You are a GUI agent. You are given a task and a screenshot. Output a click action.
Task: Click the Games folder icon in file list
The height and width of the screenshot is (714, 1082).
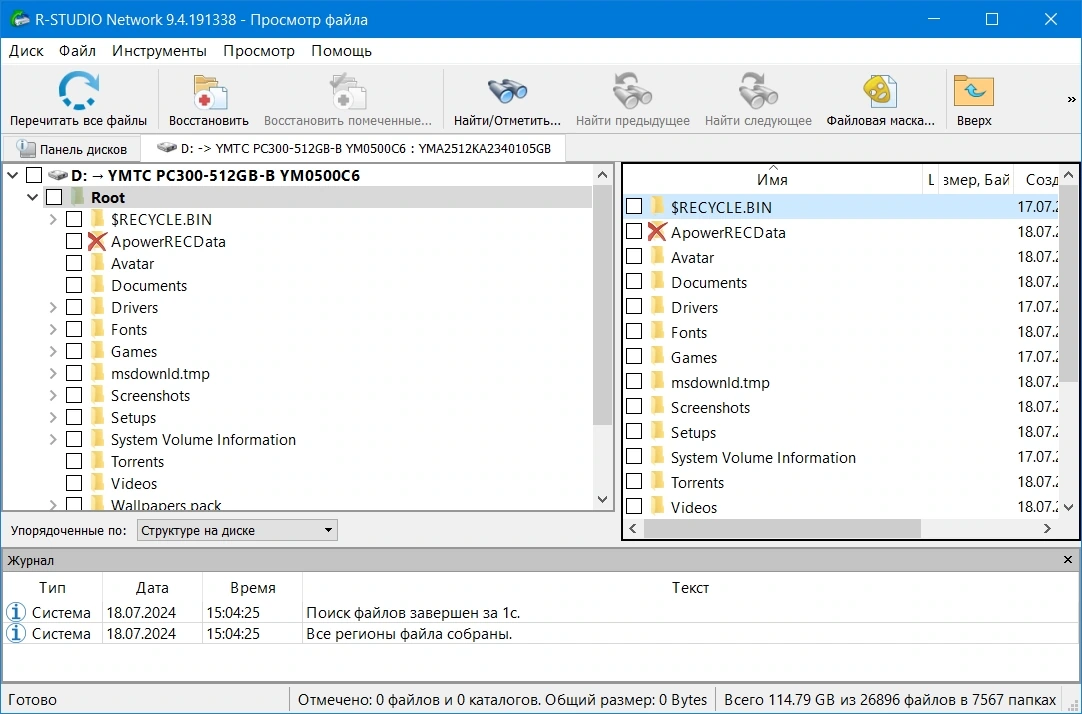tap(658, 357)
